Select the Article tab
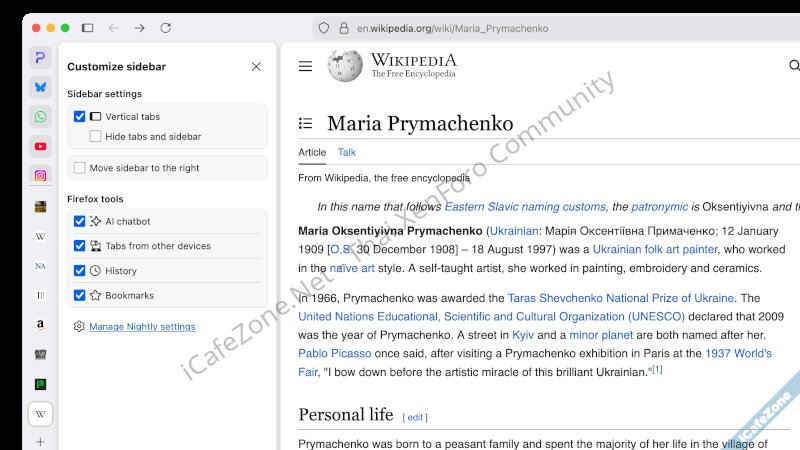The height and width of the screenshot is (450, 800). pos(312,152)
